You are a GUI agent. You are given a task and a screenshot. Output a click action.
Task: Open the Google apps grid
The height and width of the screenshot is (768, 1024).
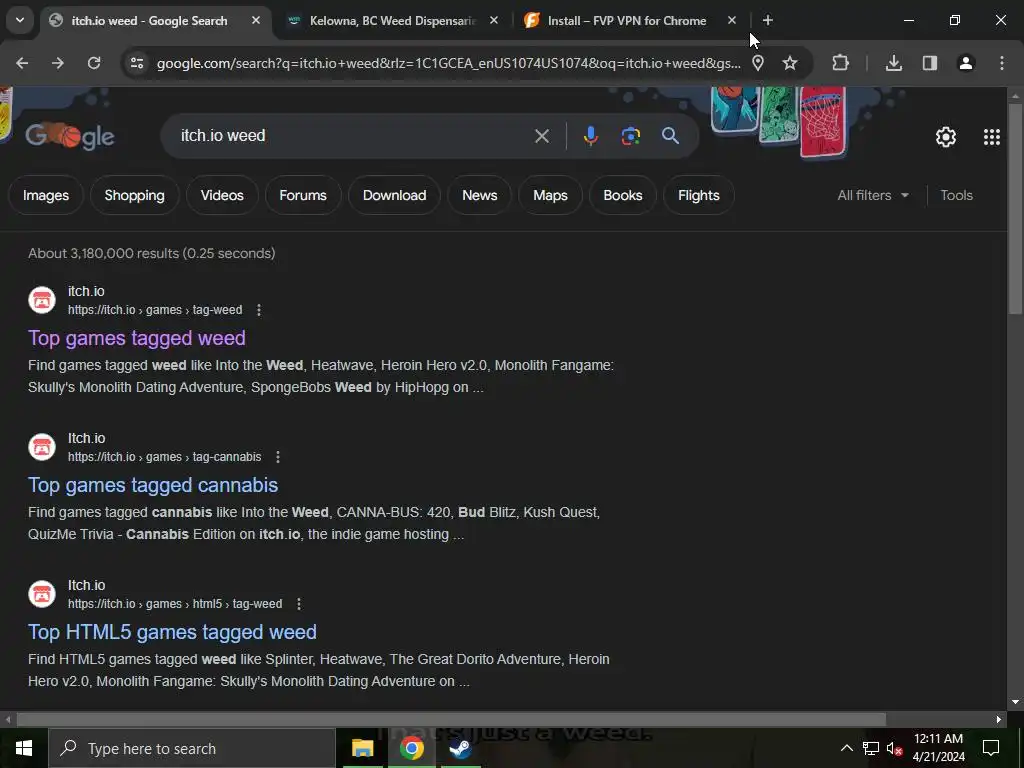tap(991, 136)
